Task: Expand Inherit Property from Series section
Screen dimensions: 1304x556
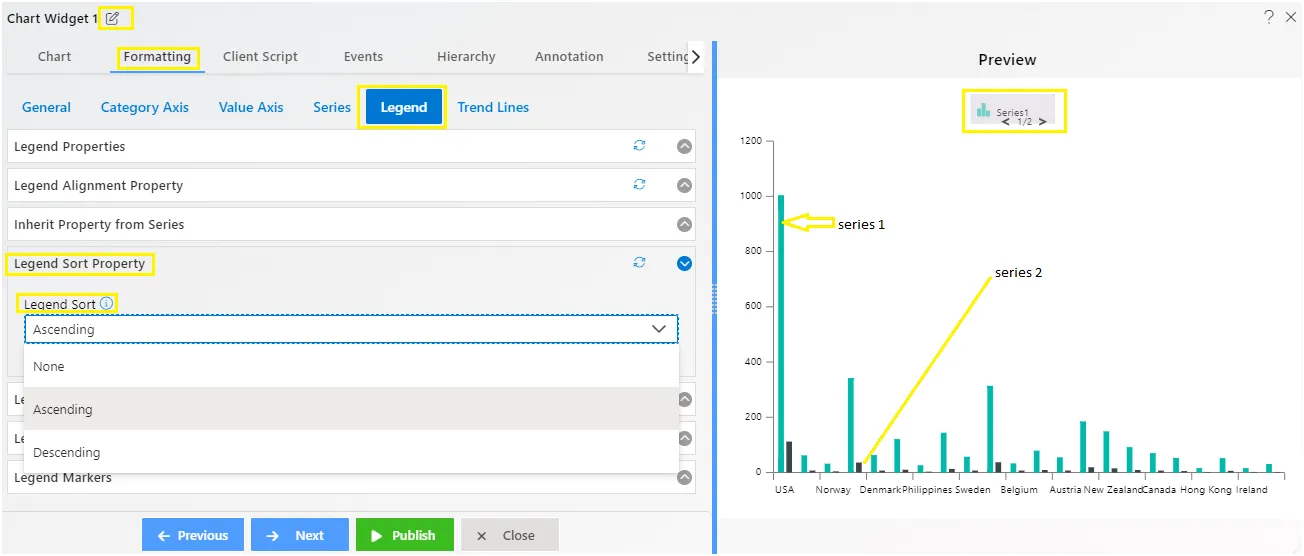Action: [685, 224]
